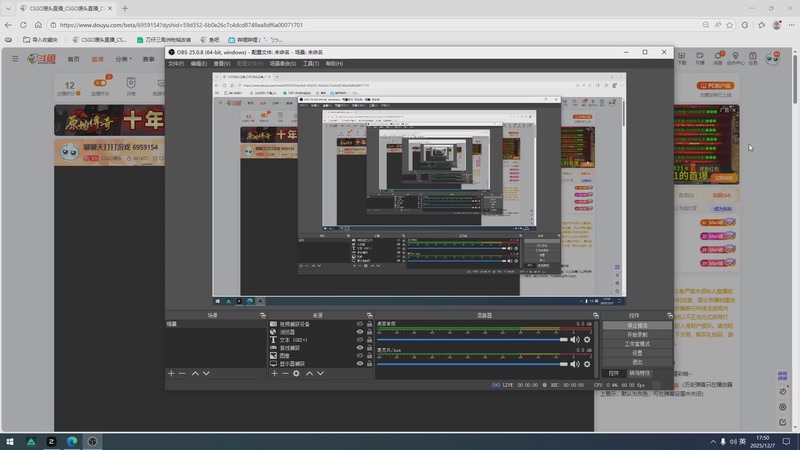Toggle visibility of image source

(x=360, y=356)
